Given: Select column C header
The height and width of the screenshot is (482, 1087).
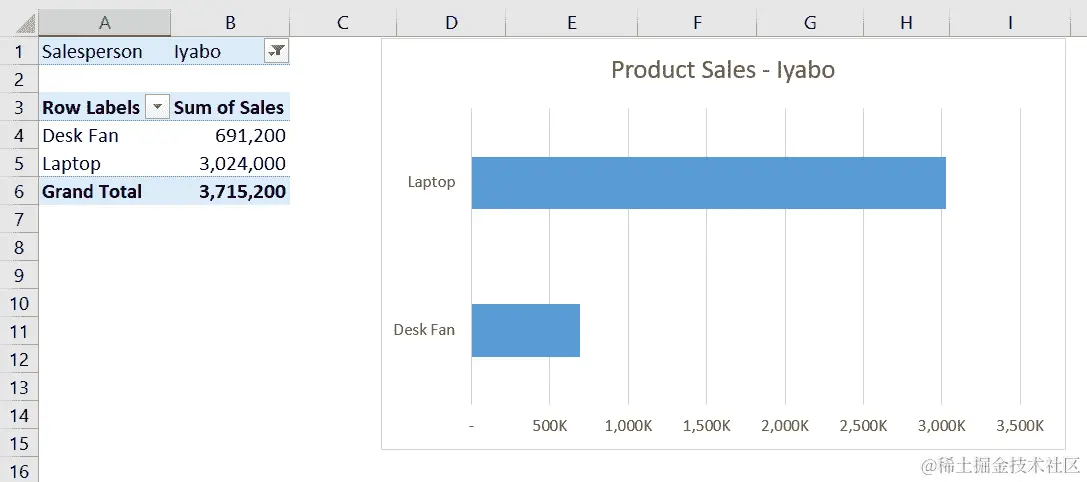Looking at the screenshot, I should pos(342,22).
